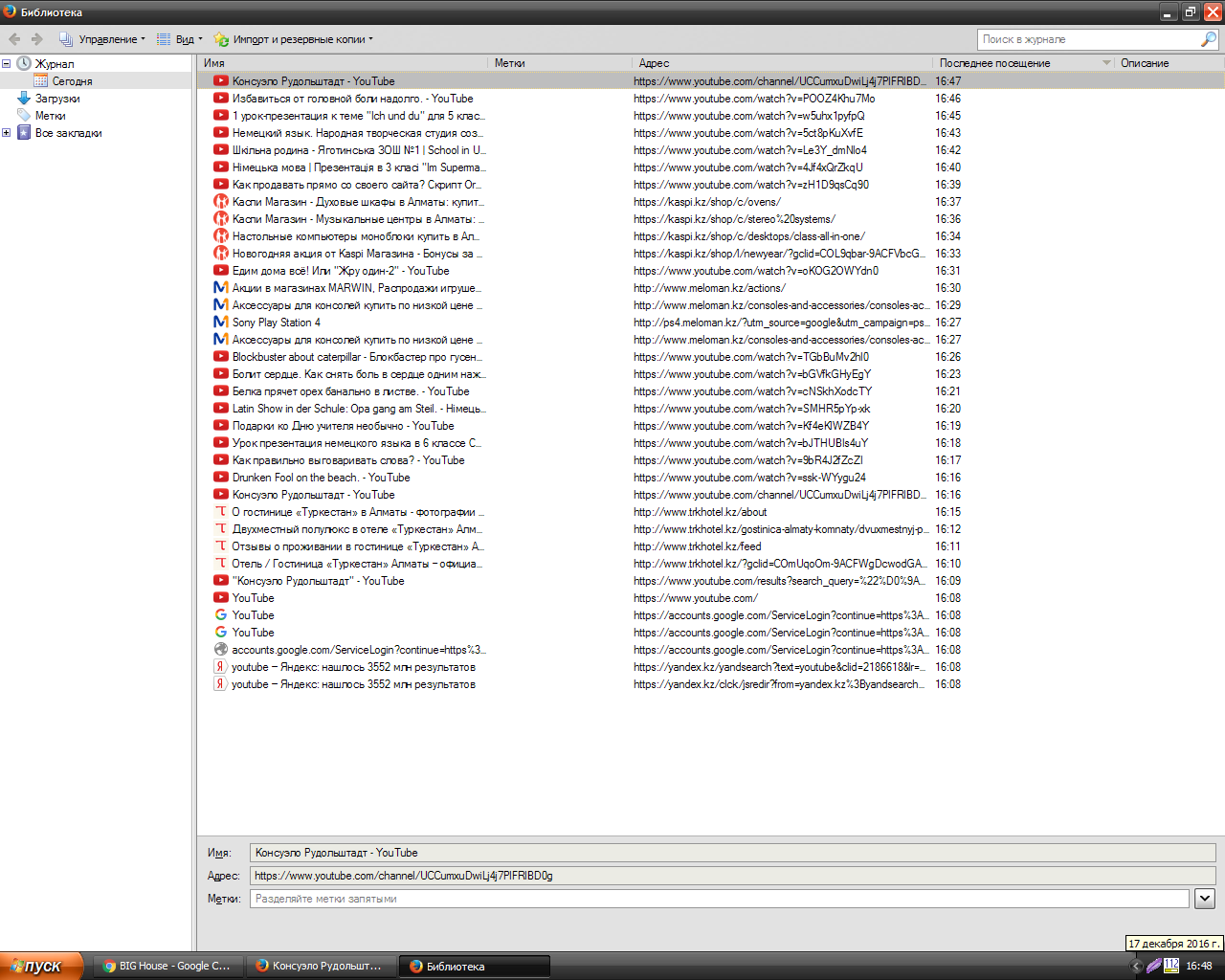Click YouTube icon of Drunken Fool on the beach row
The height and width of the screenshot is (980, 1225).
coord(221,478)
